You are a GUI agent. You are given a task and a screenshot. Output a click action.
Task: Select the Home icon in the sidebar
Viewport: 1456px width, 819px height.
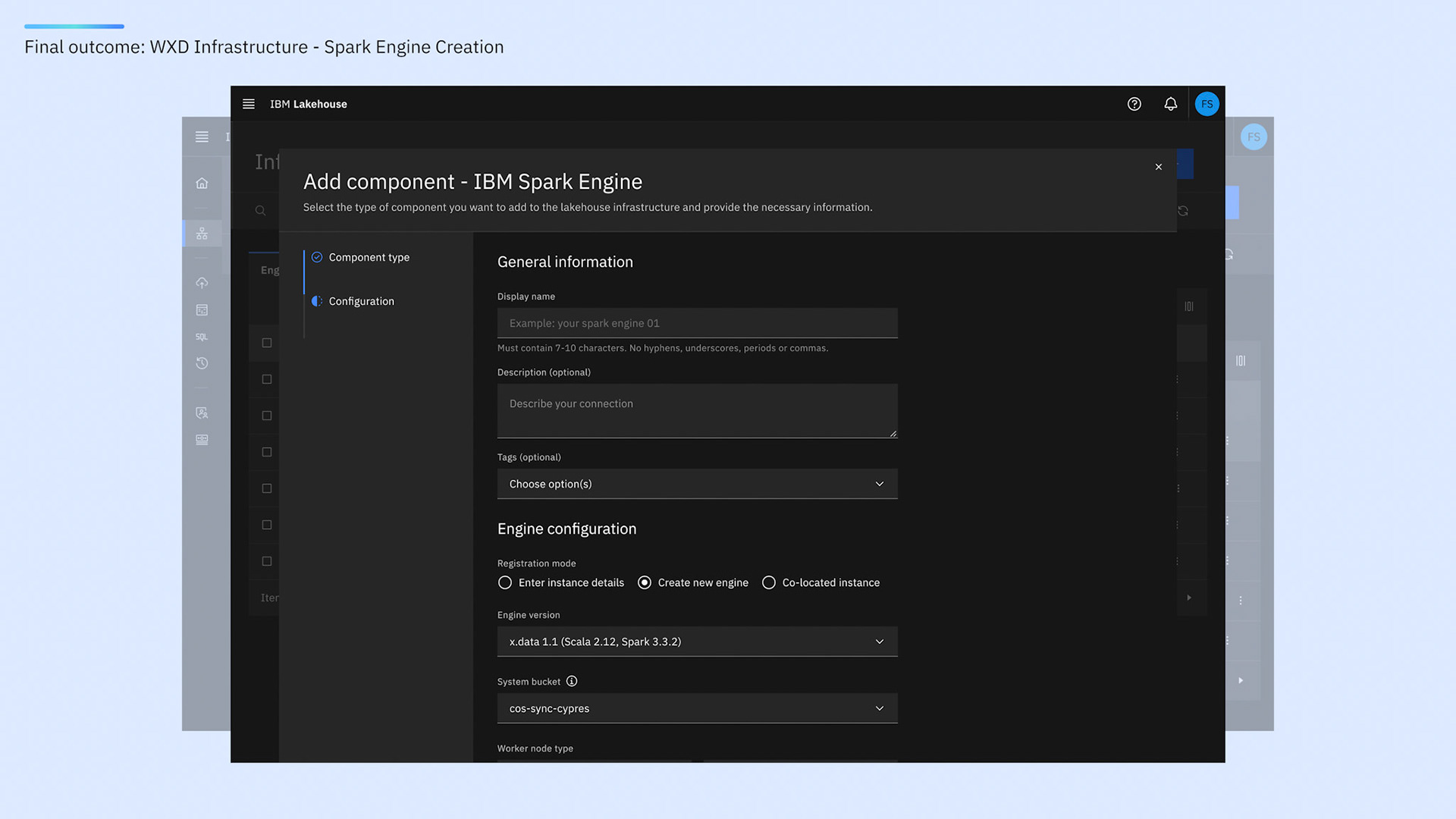(x=202, y=182)
